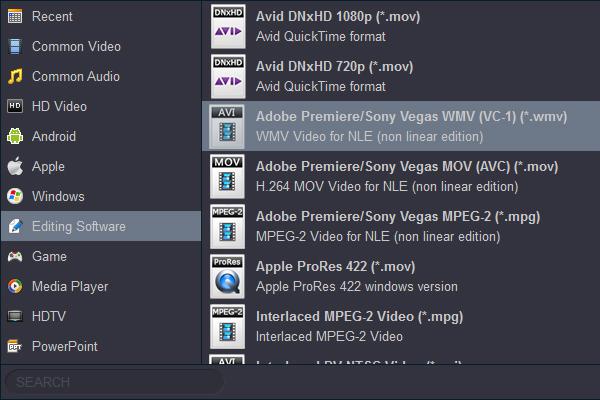Choose Interlaced MPEG-2 Video (*.mpg) format

tap(401, 326)
